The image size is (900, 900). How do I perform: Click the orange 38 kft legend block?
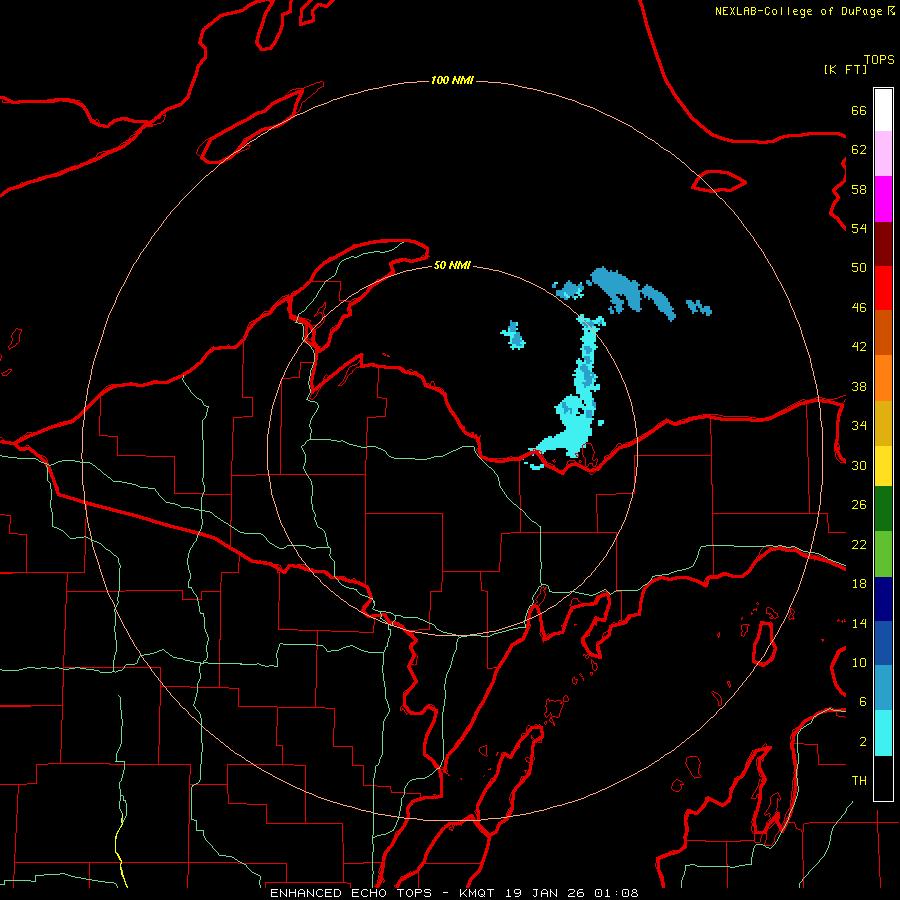click(883, 378)
